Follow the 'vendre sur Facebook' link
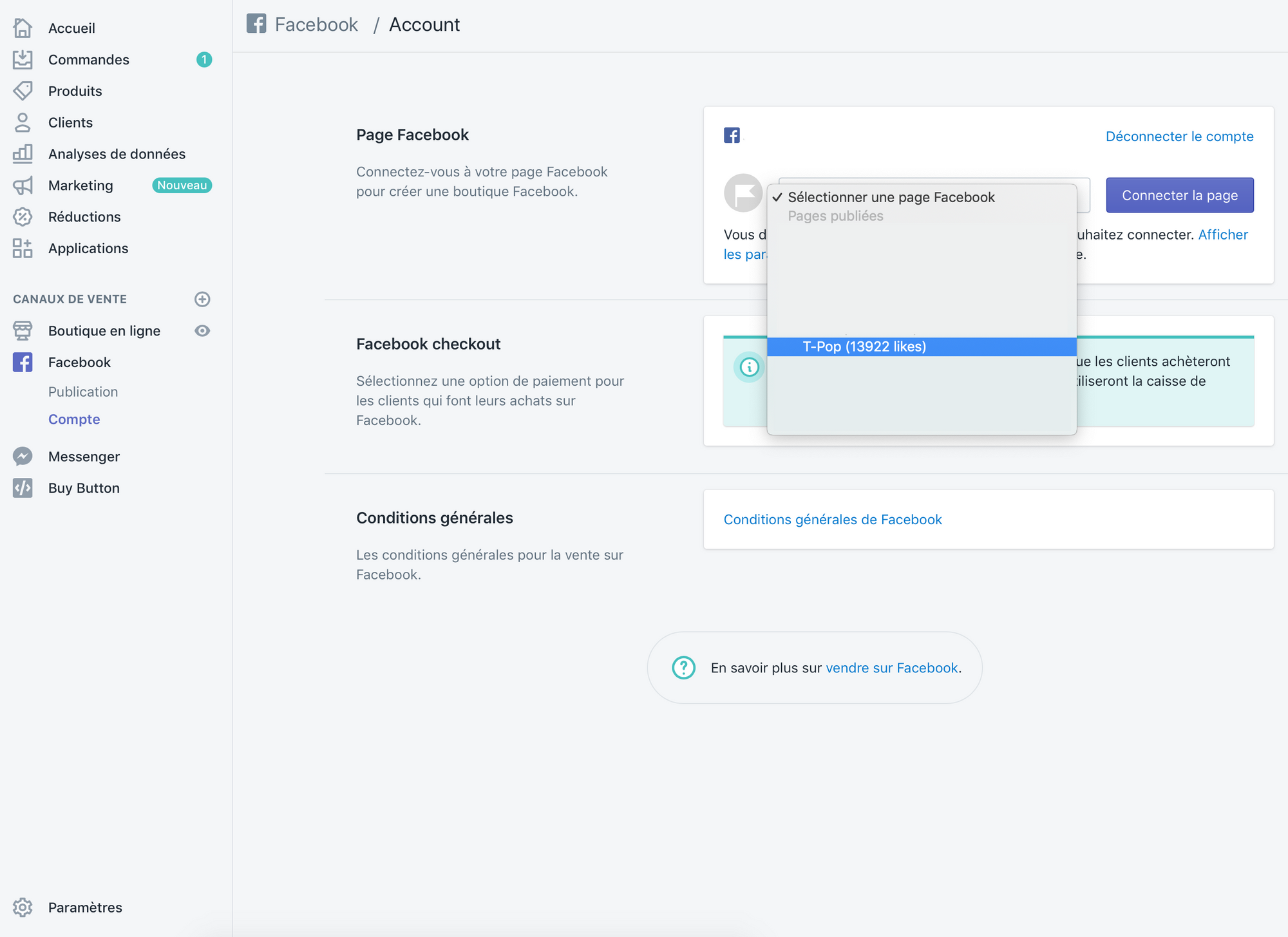This screenshot has height=937, width=1288. click(891, 668)
